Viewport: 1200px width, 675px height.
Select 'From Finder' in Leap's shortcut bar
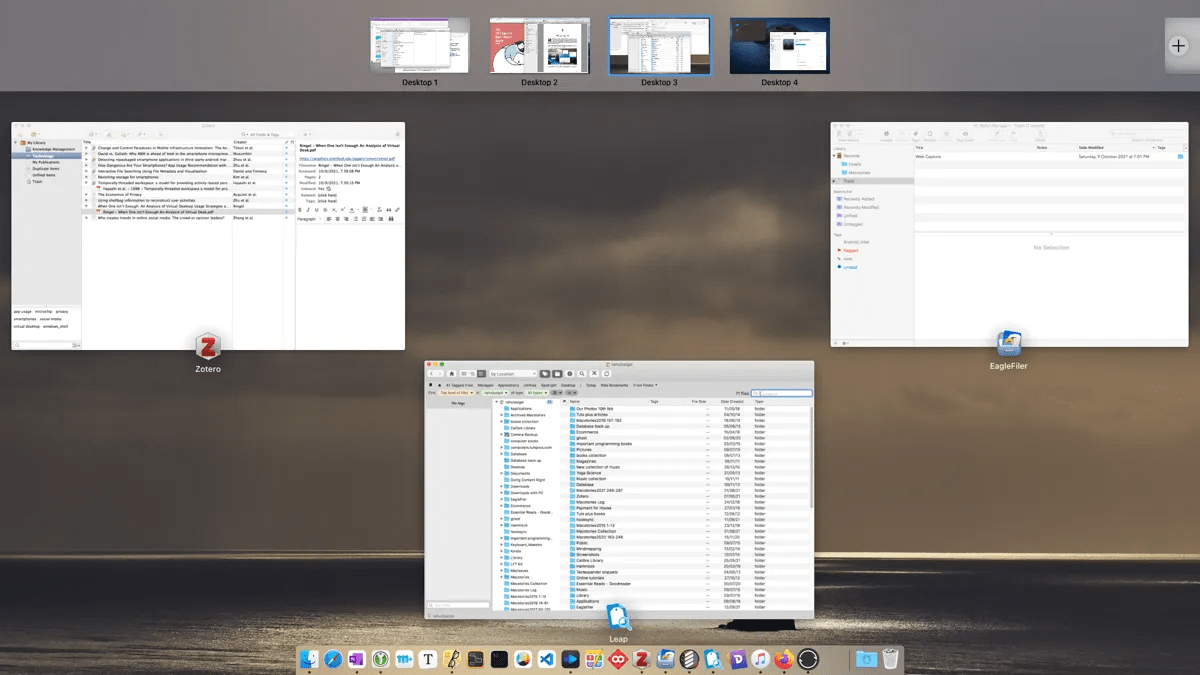[644, 384]
